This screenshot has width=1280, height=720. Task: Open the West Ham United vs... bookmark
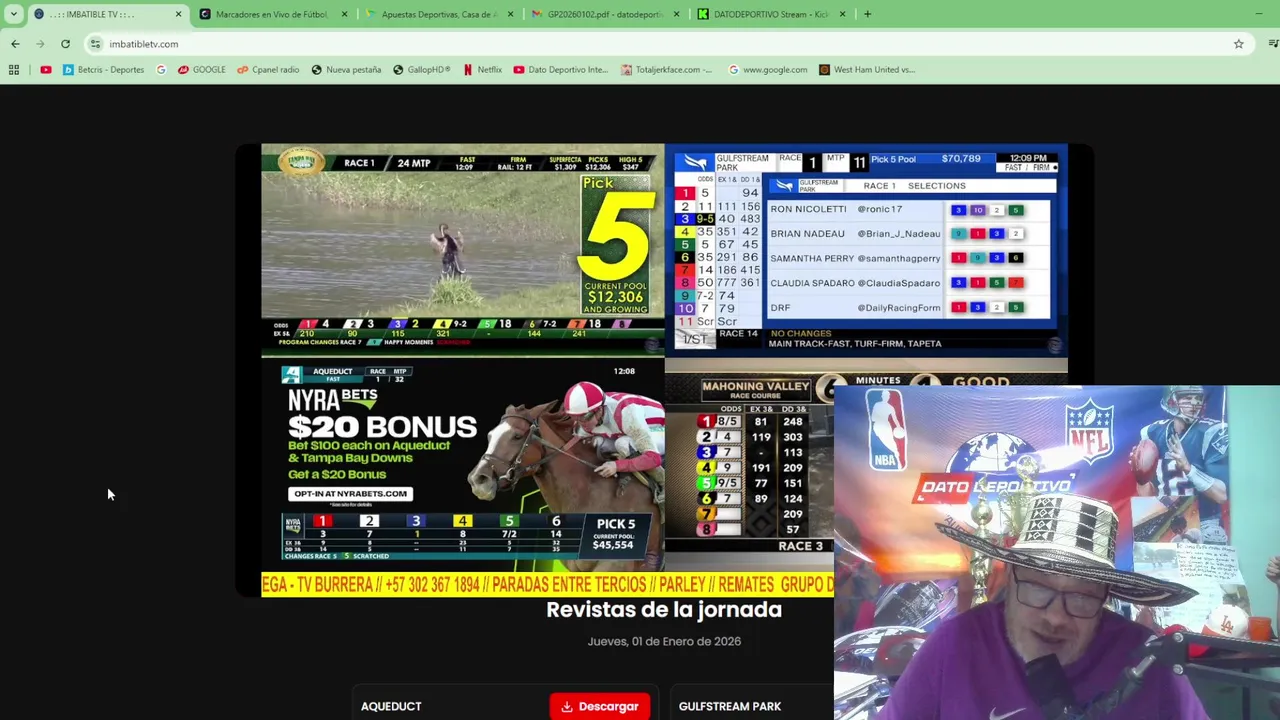pyautogui.click(x=867, y=70)
